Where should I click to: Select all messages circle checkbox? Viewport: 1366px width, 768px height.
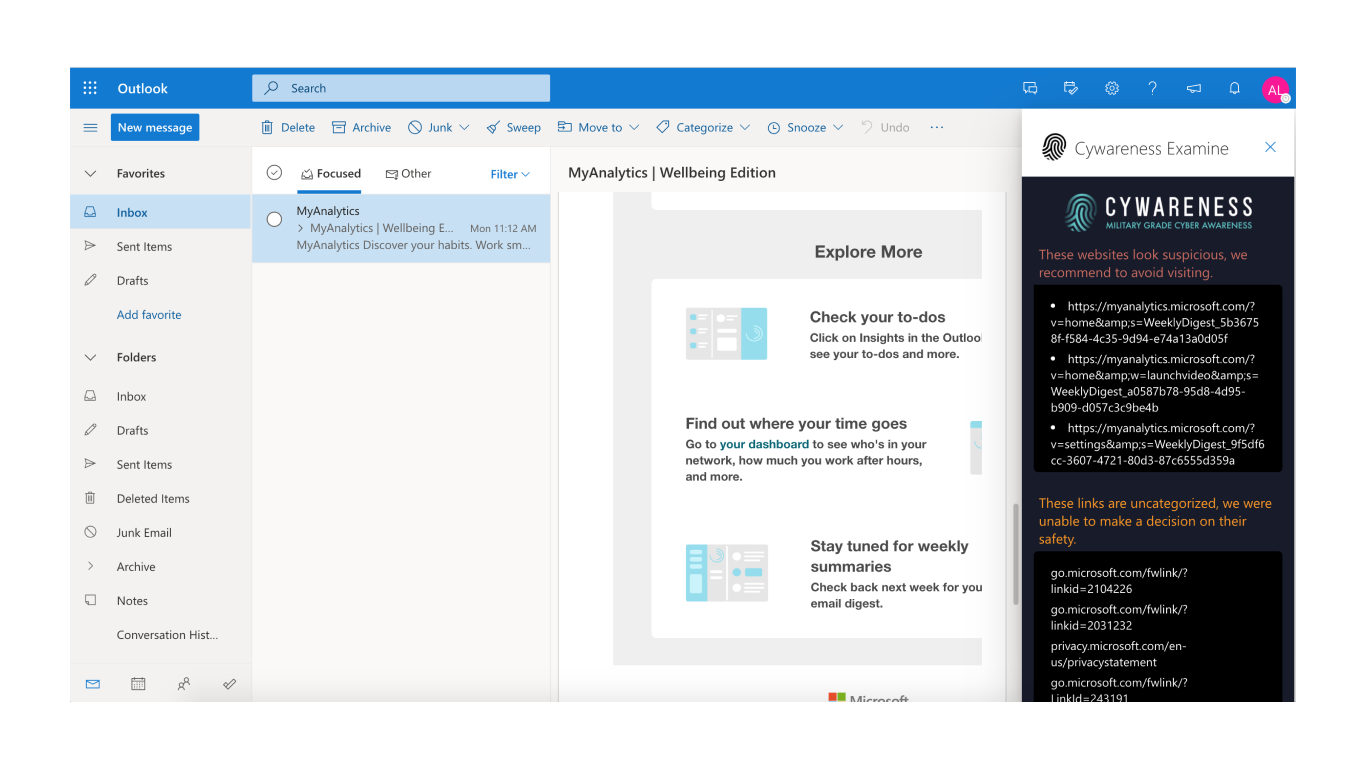[274, 173]
